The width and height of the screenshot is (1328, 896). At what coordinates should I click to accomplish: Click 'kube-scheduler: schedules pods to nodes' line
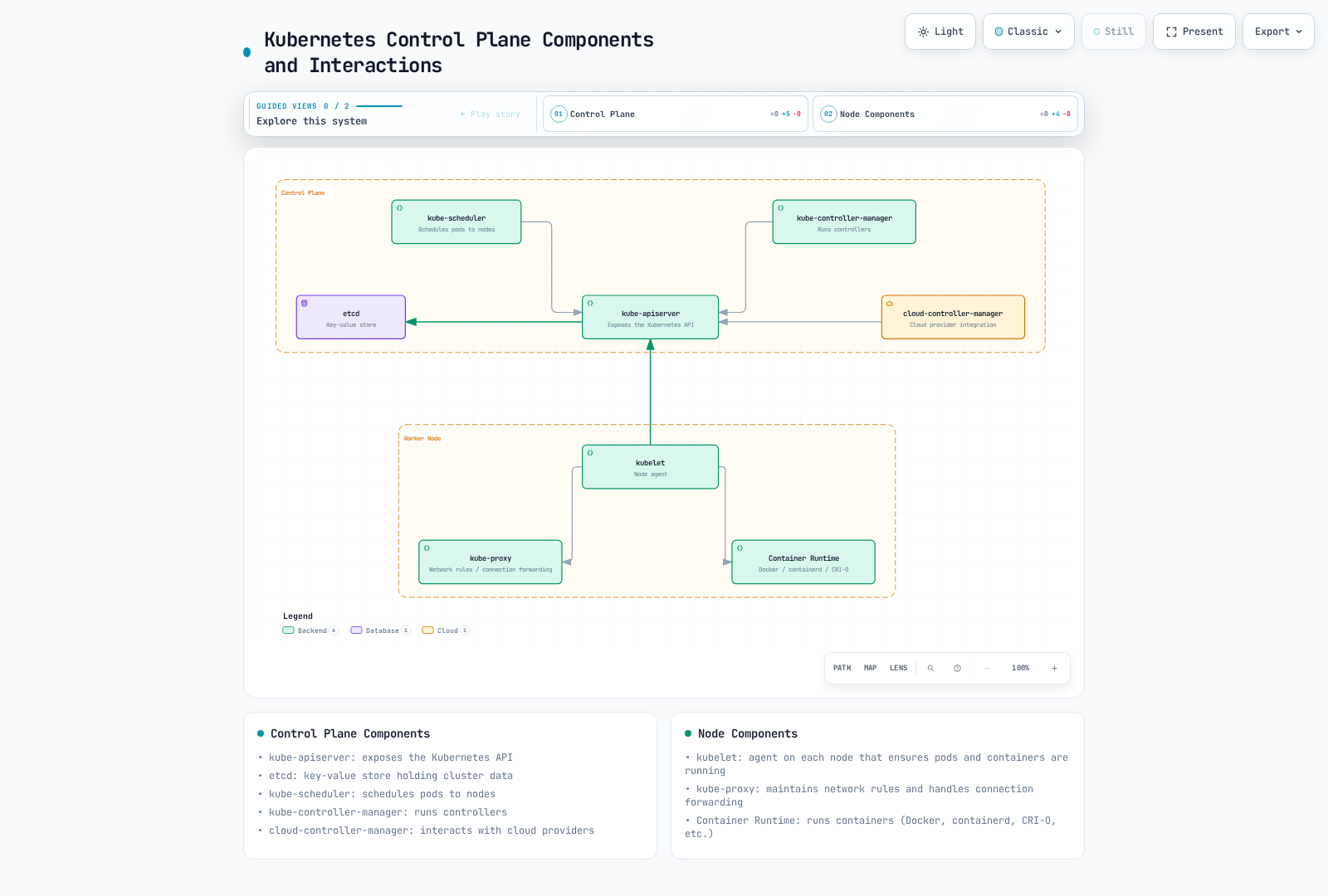(x=382, y=794)
